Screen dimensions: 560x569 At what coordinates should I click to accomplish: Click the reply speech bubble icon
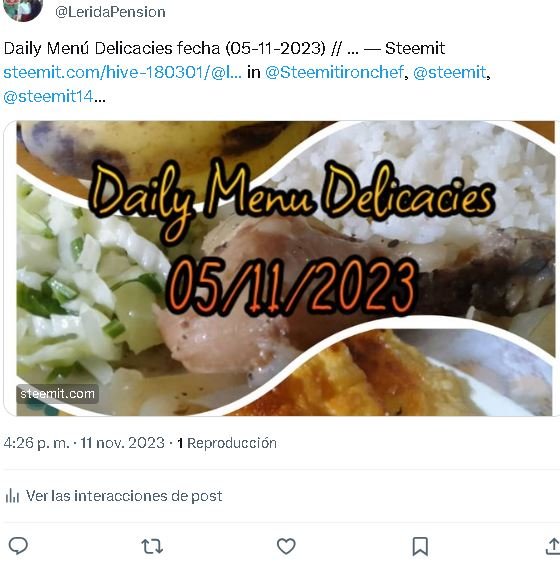pyautogui.click(x=18, y=546)
